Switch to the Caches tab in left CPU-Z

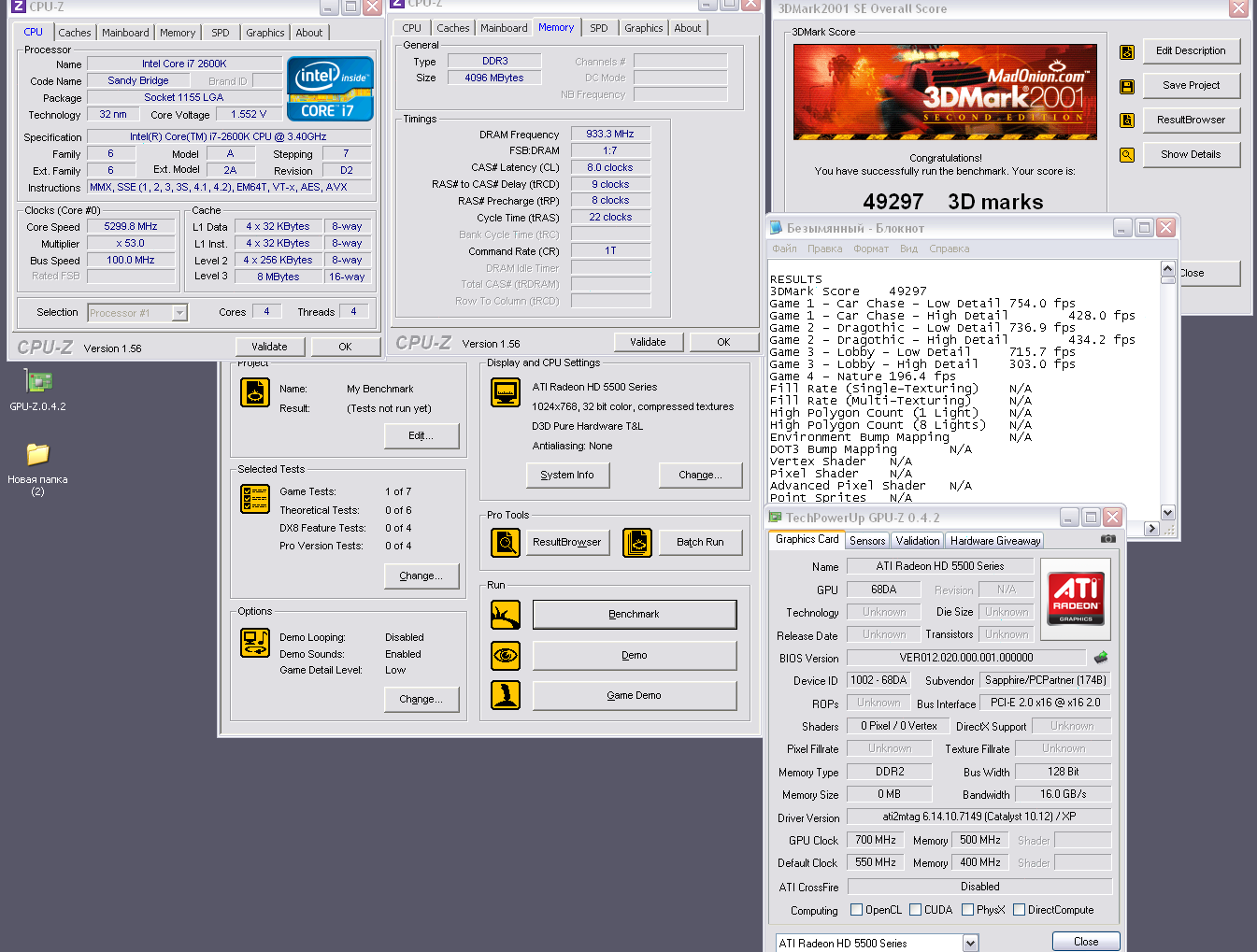[75, 33]
